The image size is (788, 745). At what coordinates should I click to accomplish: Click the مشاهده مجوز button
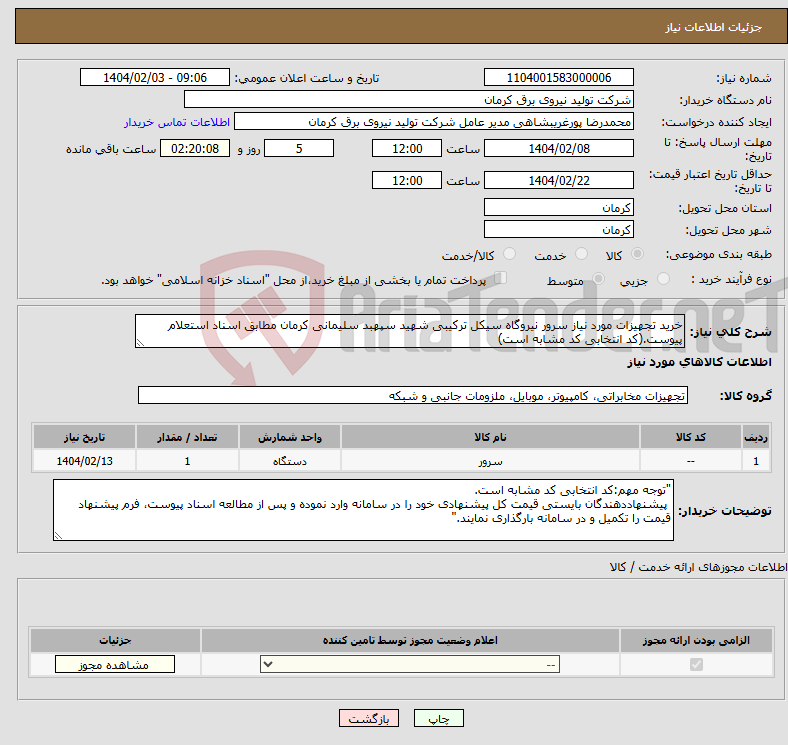click(115, 665)
